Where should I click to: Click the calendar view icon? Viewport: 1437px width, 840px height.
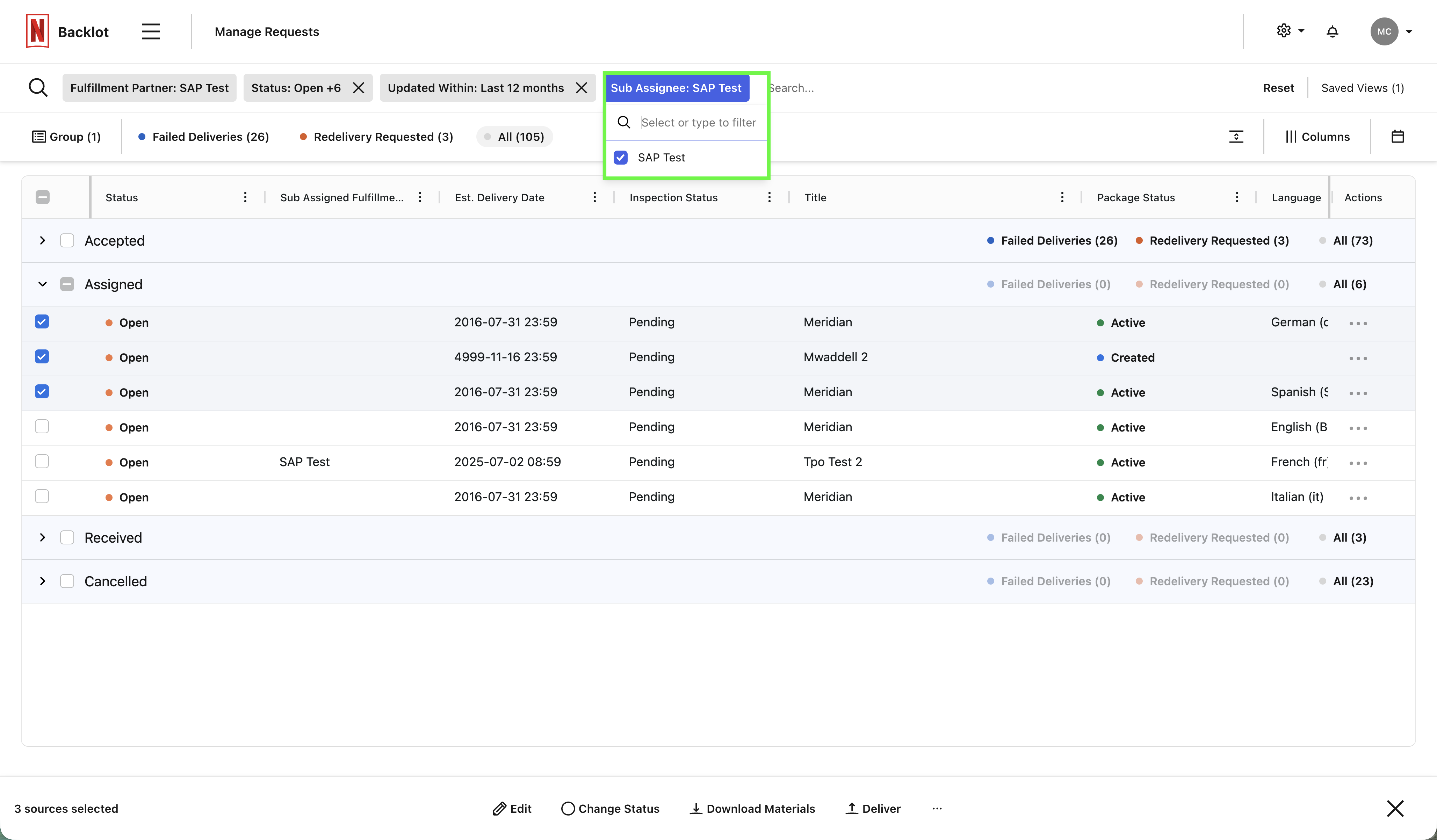[x=1397, y=136]
